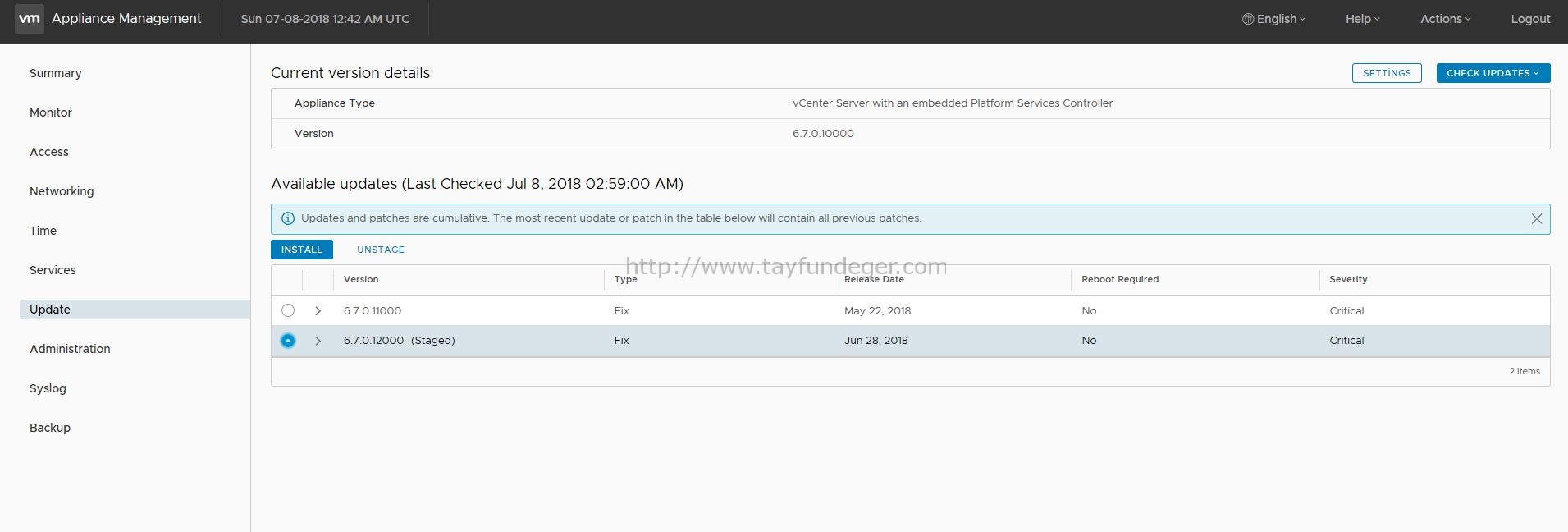Click the Version column header
The height and width of the screenshot is (532, 1568).
[361, 279]
